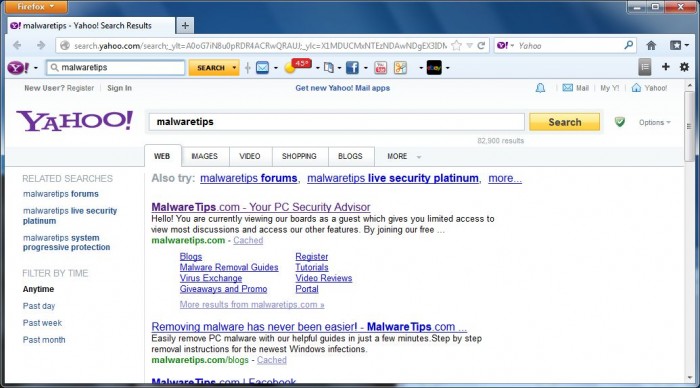Switch to the IMAGES search tab

click(x=204, y=156)
